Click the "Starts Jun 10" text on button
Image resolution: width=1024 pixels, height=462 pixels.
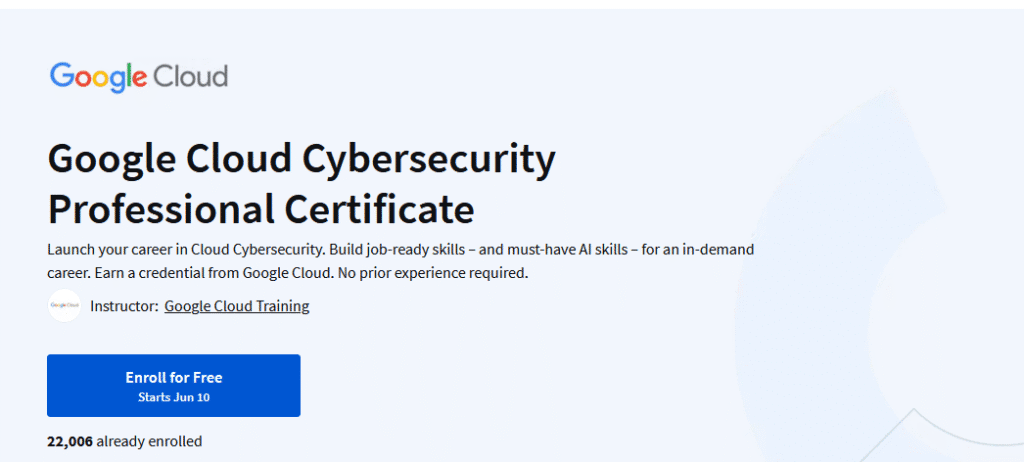tap(173, 397)
